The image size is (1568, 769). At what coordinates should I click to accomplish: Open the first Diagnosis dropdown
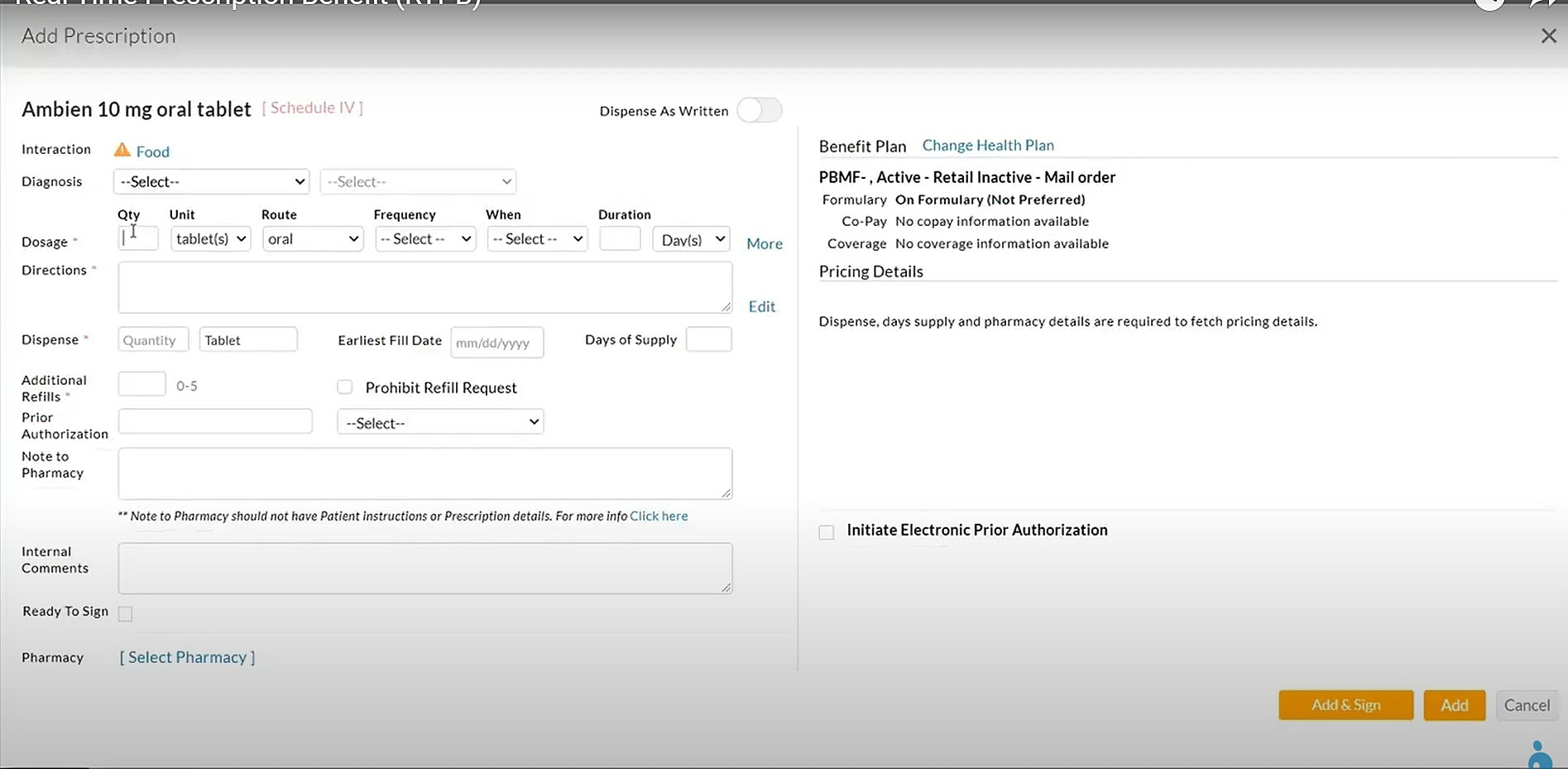point(212,181)
